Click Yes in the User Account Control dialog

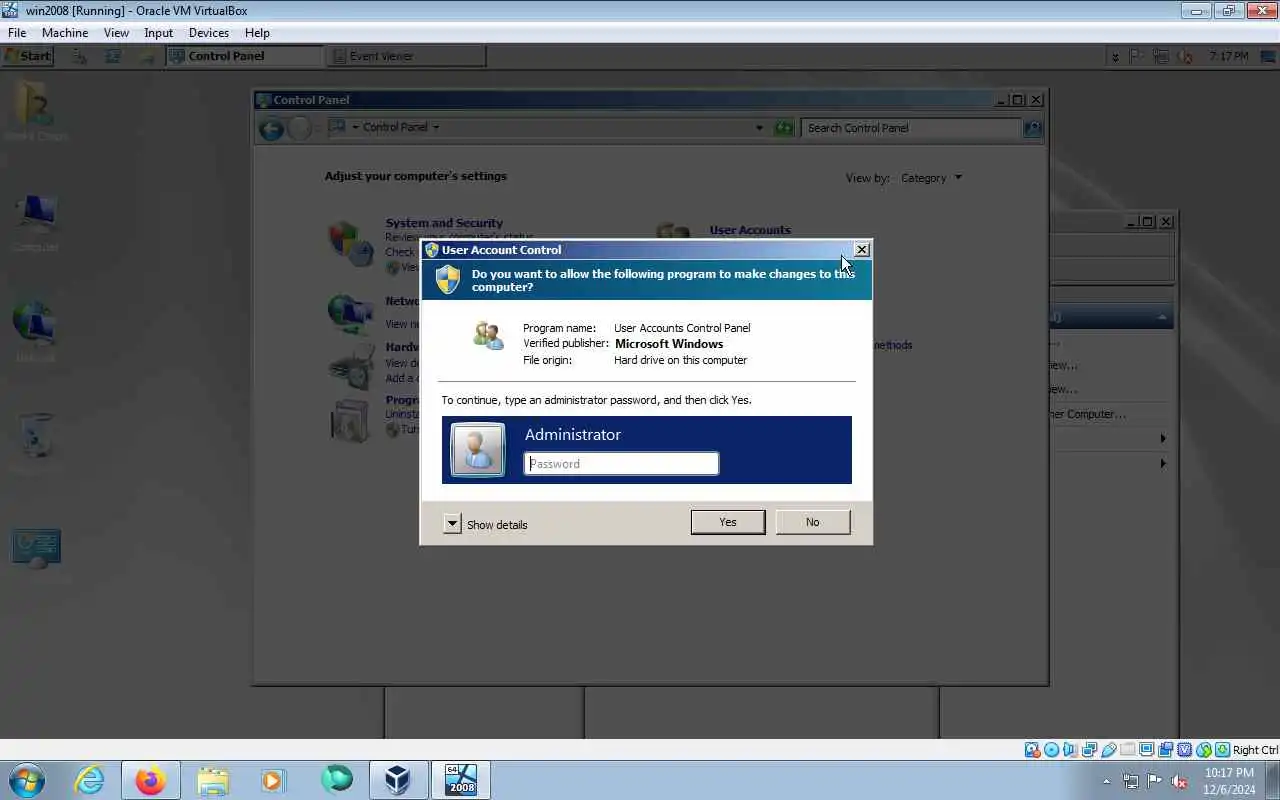tap(728, 522)
